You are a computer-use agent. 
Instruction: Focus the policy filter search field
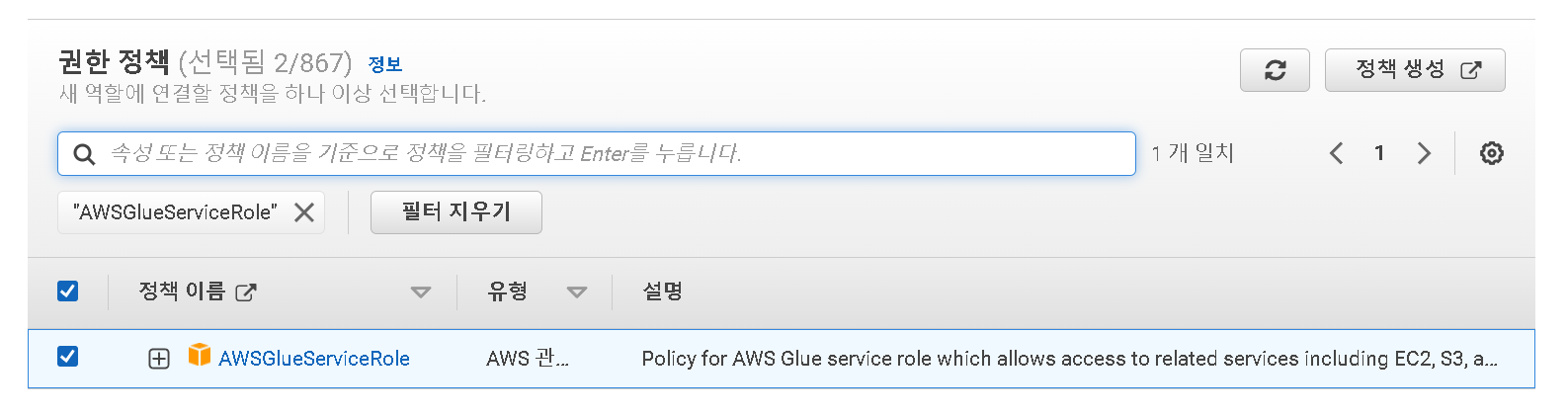tap(597, 154)
